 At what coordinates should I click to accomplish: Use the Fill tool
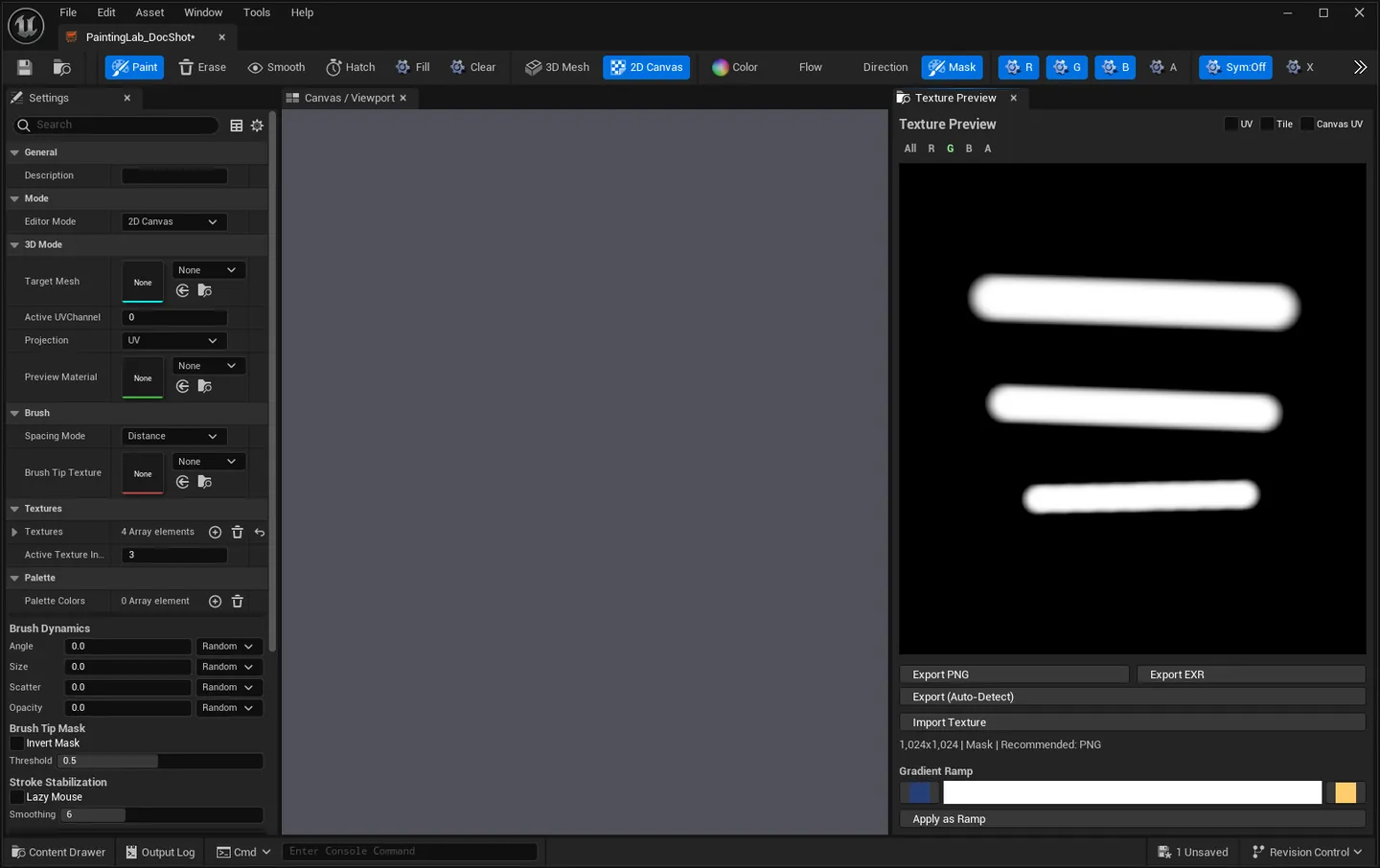(x=413, y=67)
